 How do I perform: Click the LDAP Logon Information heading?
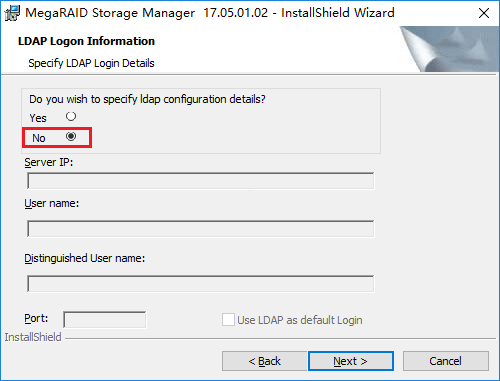pos(86,41)
